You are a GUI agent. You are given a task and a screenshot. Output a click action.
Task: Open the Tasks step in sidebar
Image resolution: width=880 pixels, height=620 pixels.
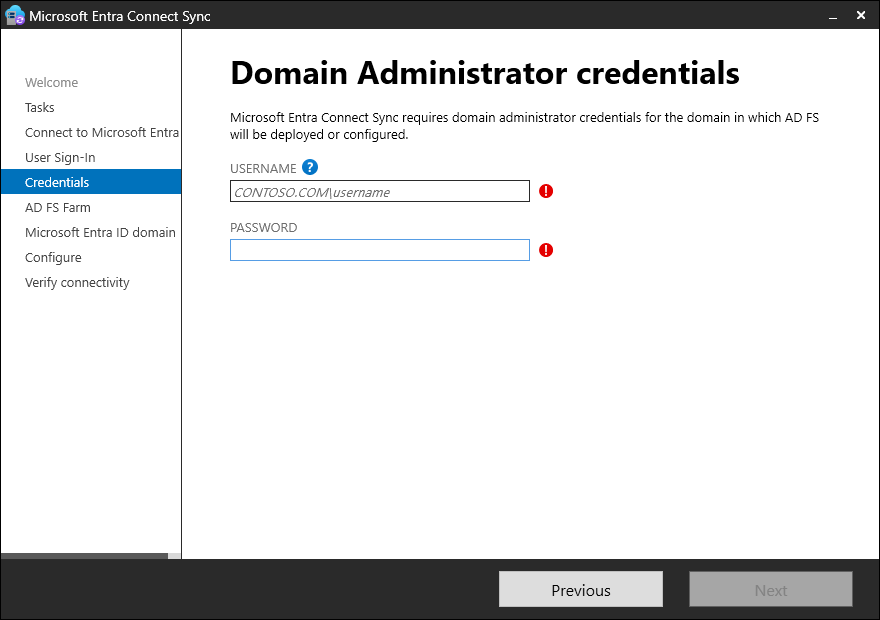[40, 107]
